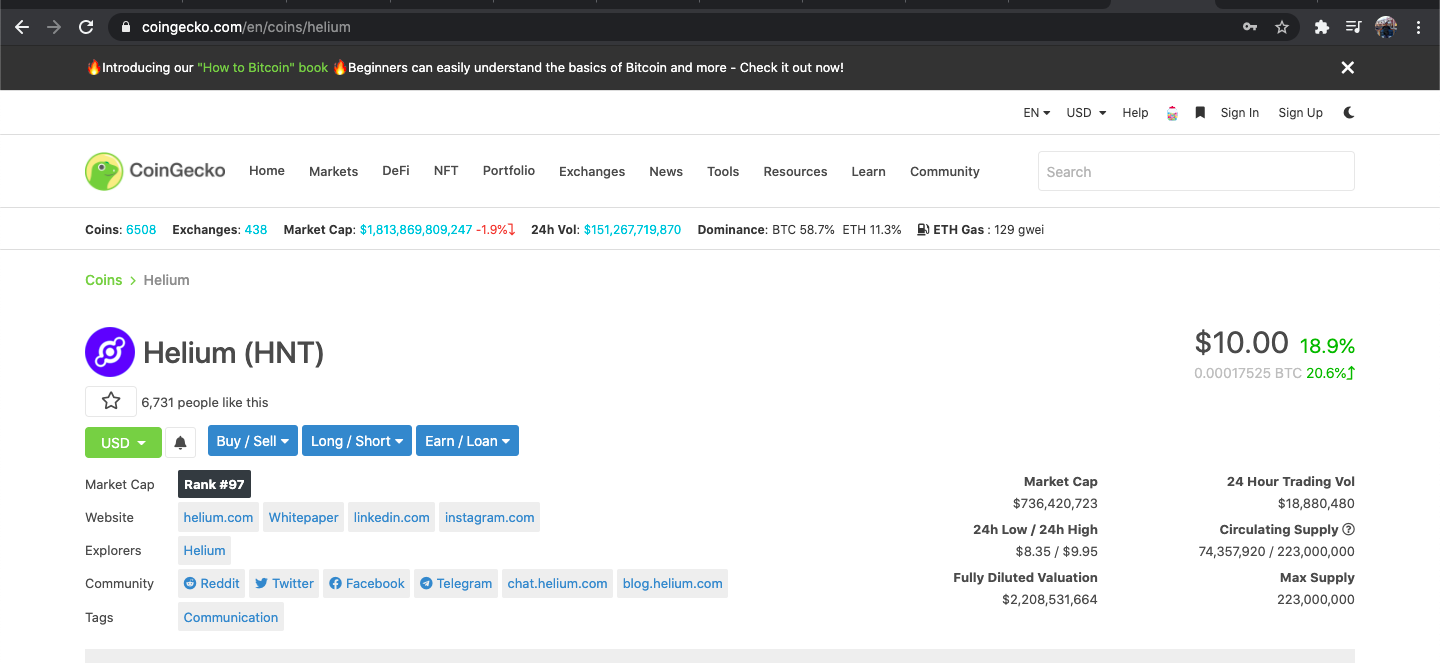Open the chat.helium.com link
The width and height of the screenshot is (1440, 663).
pyautogui.click(x=557, y=584)
